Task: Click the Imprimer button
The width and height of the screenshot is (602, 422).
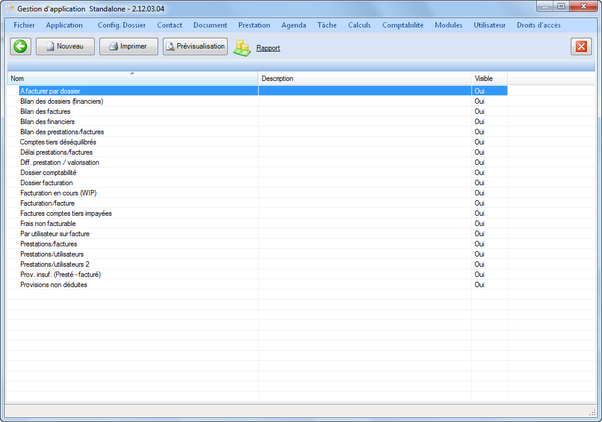Action: point(129,47)
